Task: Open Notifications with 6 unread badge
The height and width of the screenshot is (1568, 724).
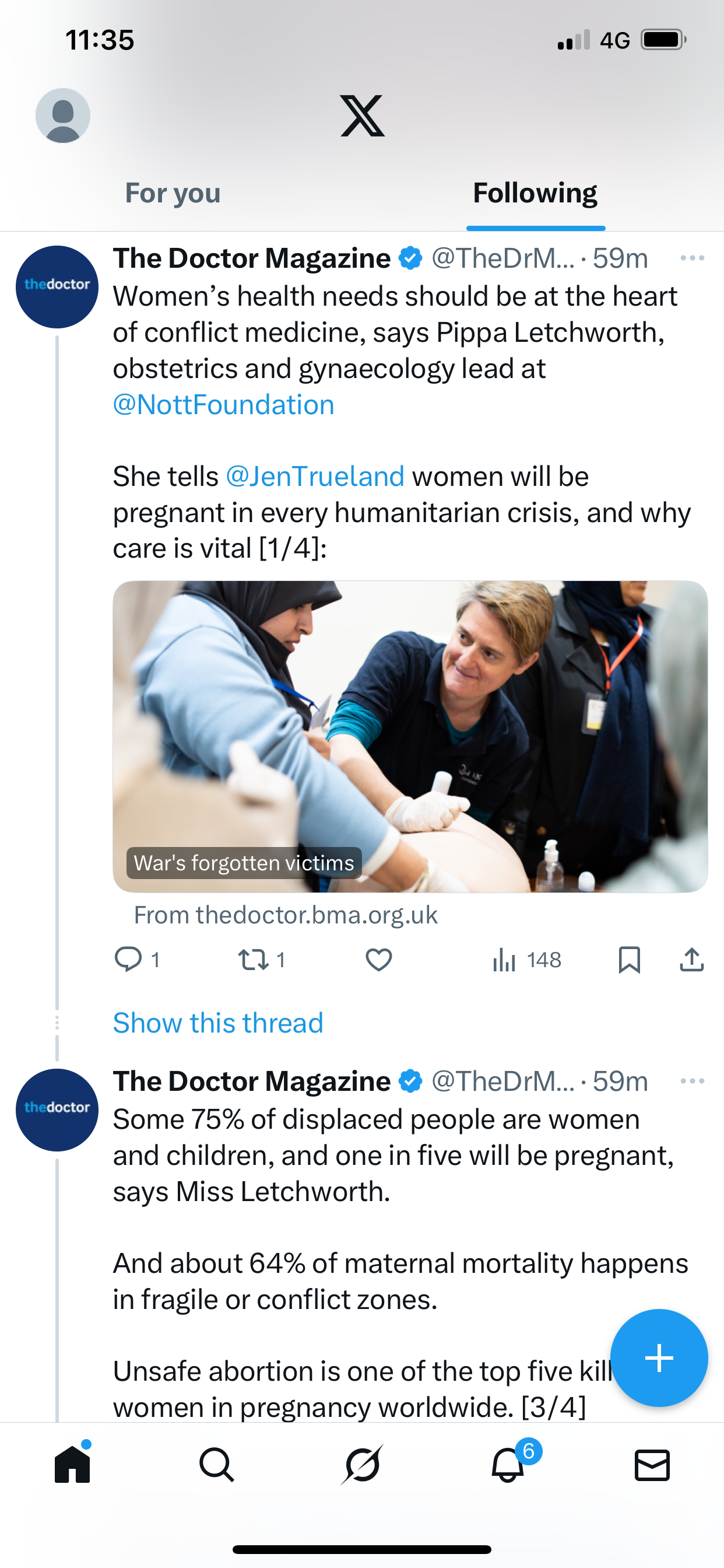Action: point(508,1465)
